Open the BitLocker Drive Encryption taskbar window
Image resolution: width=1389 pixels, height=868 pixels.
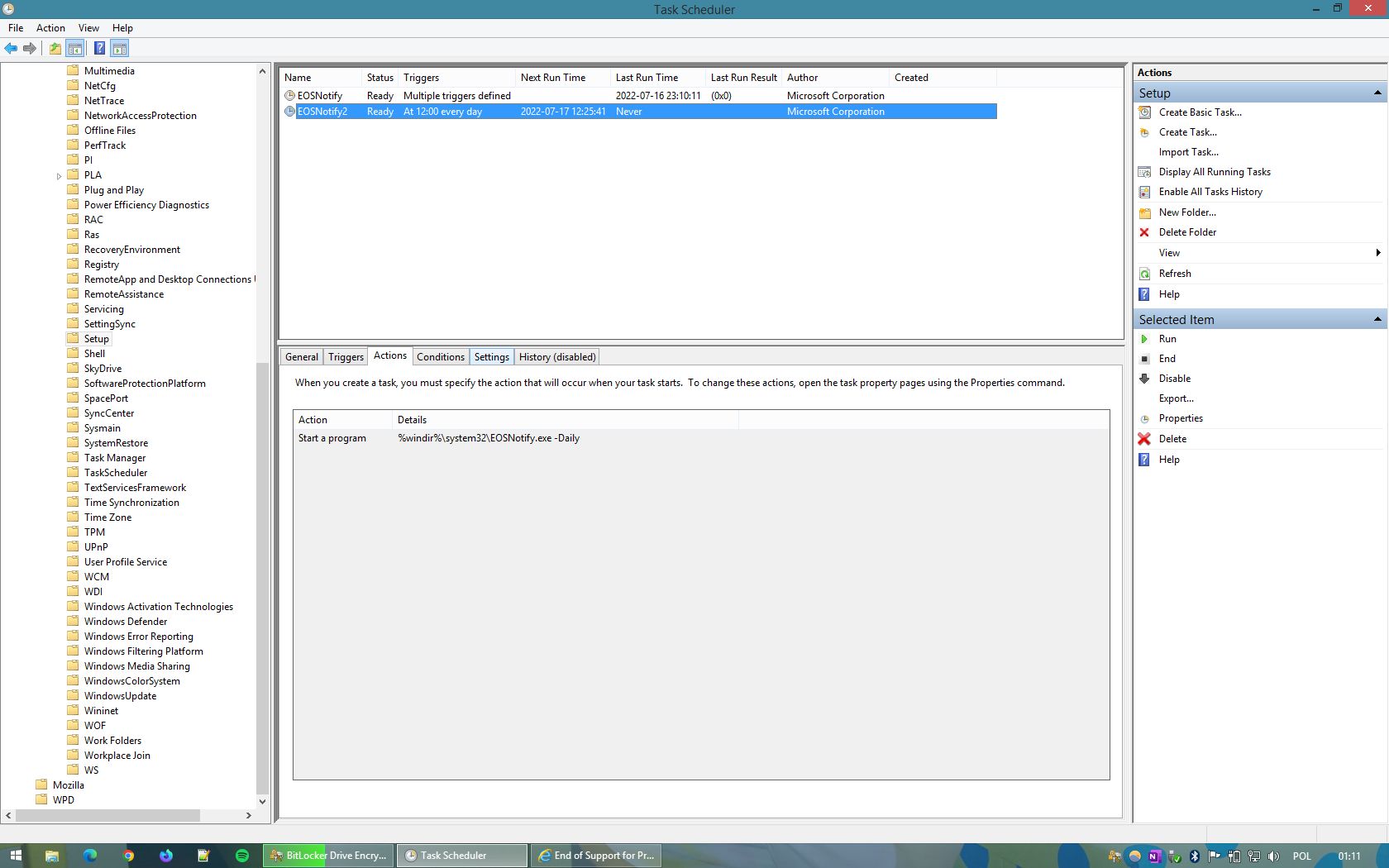click(328, 856)
